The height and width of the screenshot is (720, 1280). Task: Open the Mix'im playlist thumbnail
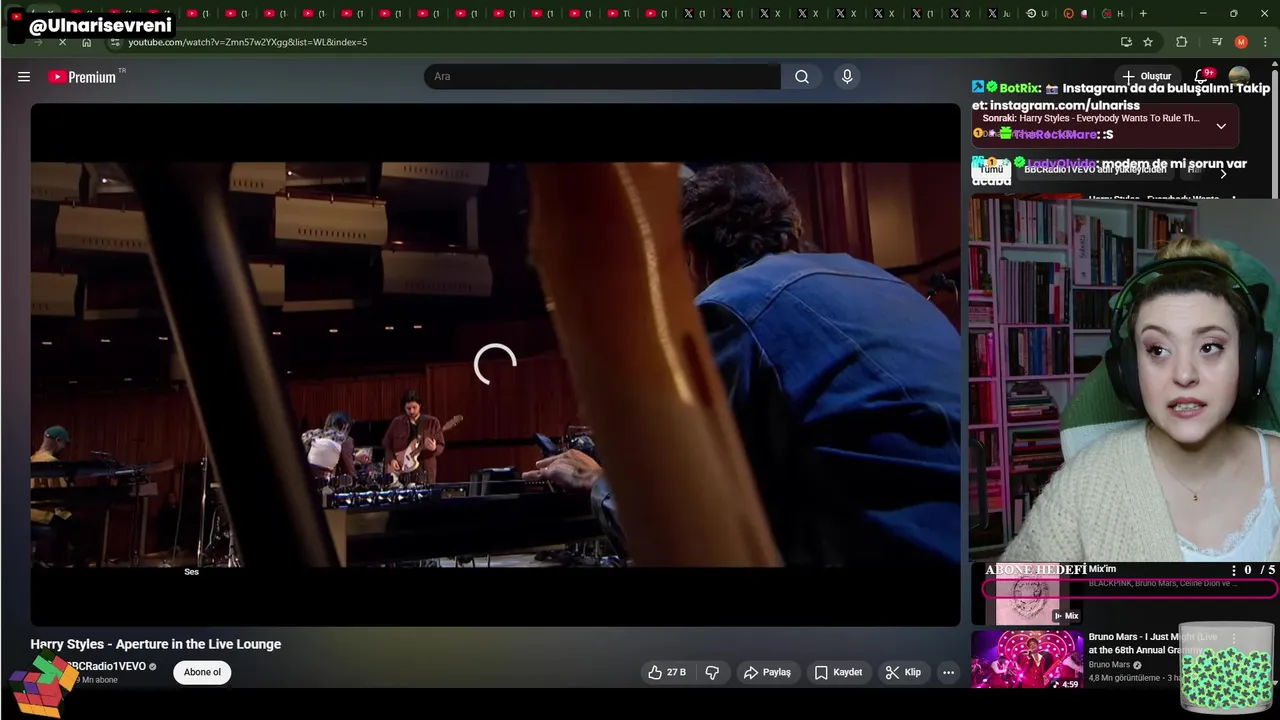tap(1026, 593)
